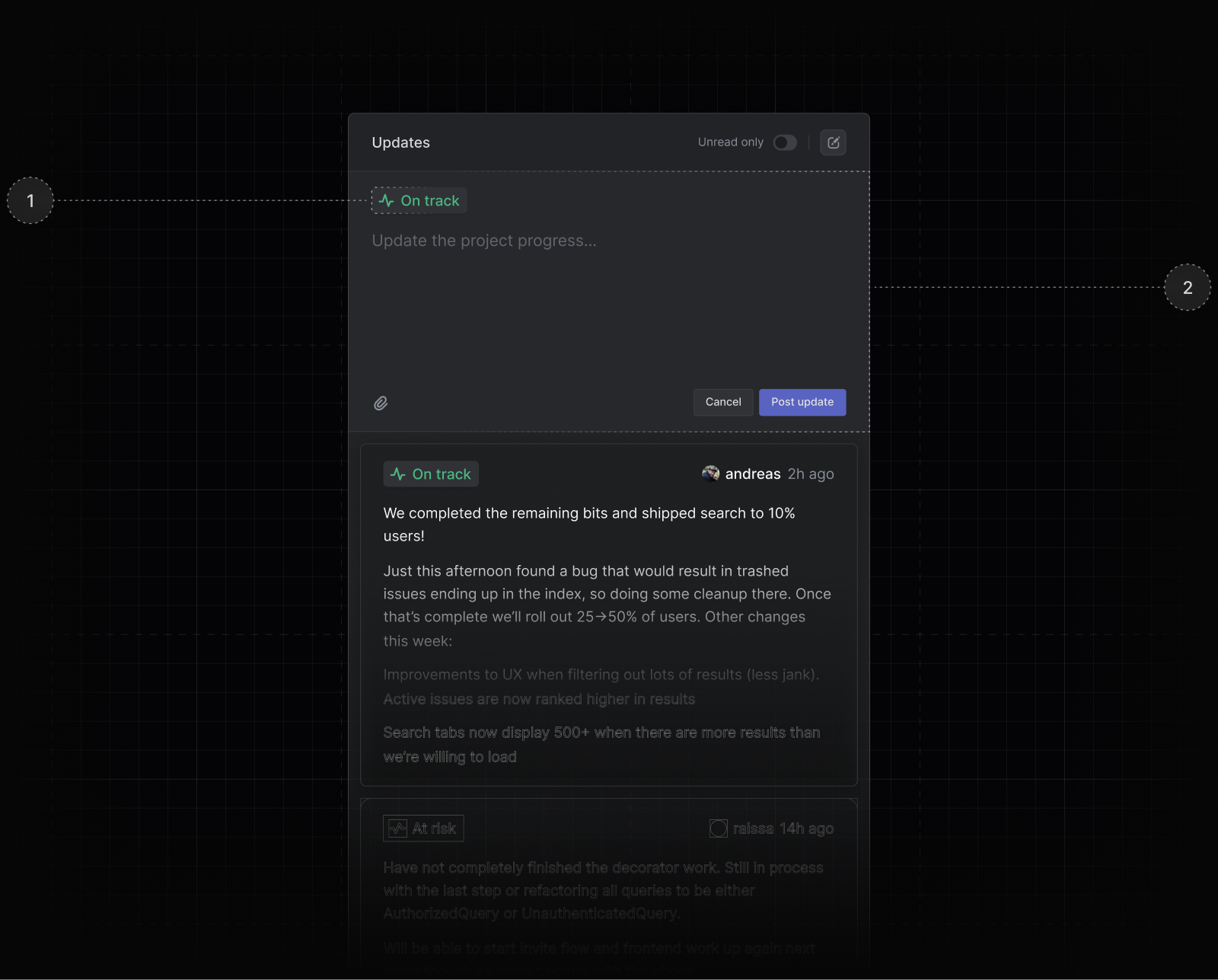Attach a file with the paperclip icon
Screen dimensions: 1218x980
(381, 403)
